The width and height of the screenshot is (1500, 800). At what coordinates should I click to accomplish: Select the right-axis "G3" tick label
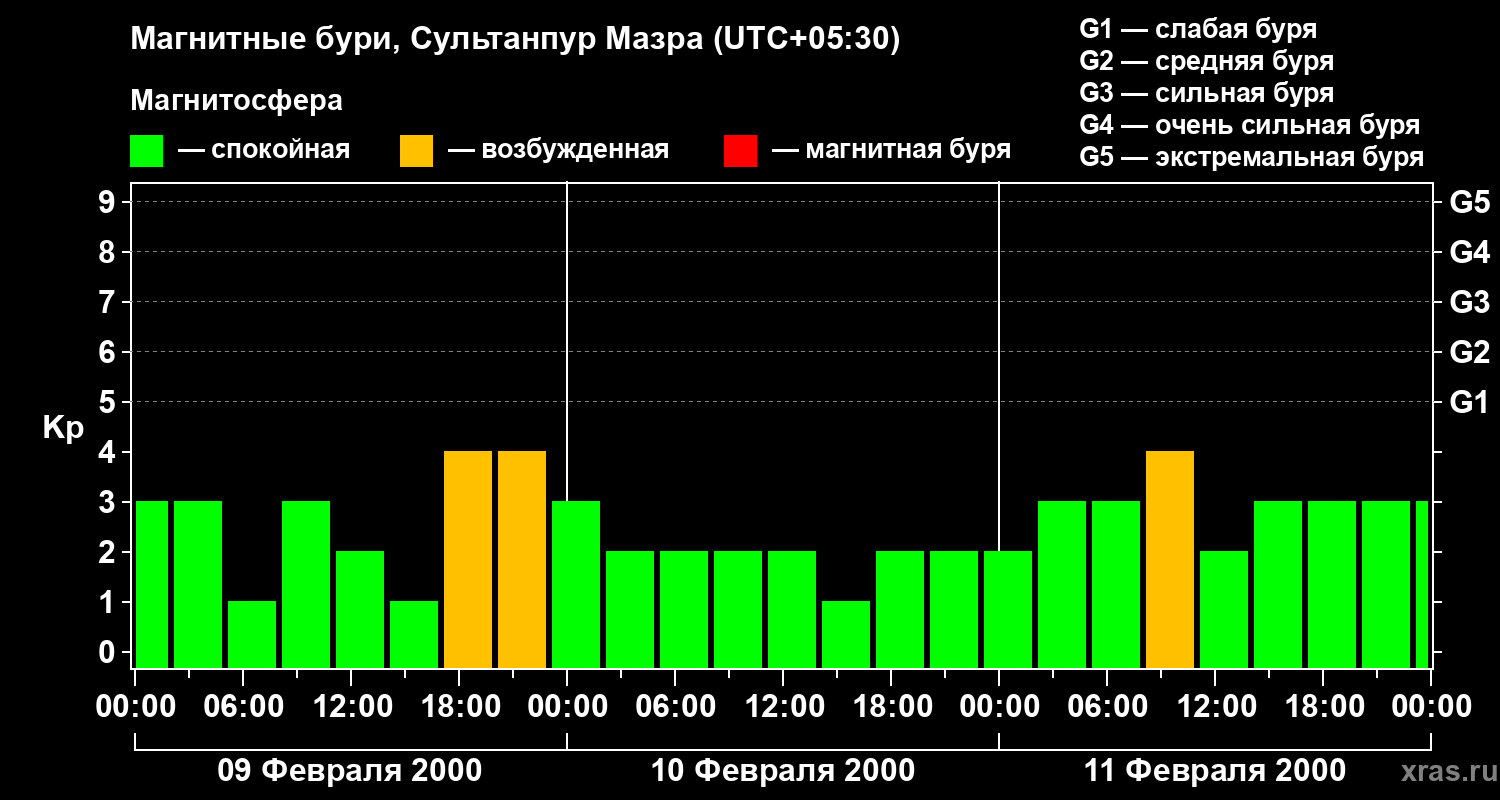pyautogui.click(x=1469, y=302)
